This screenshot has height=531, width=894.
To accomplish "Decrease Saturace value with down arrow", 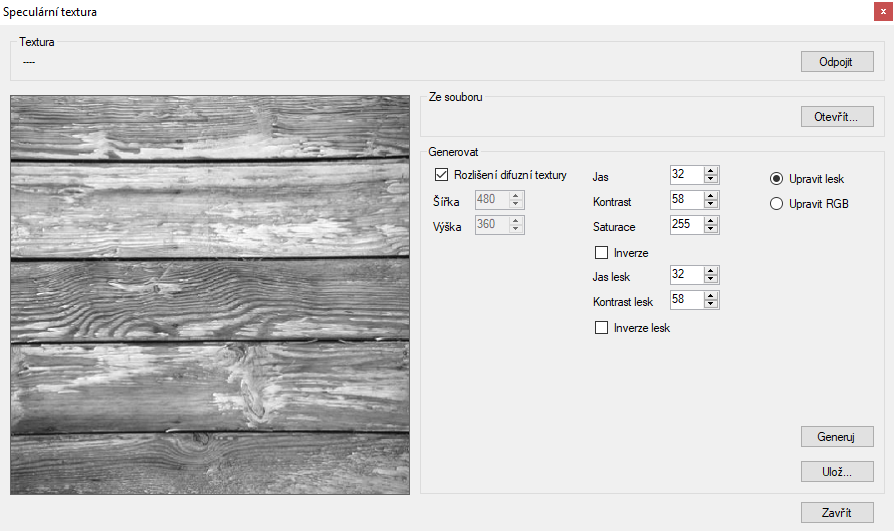I will [711, 229].
